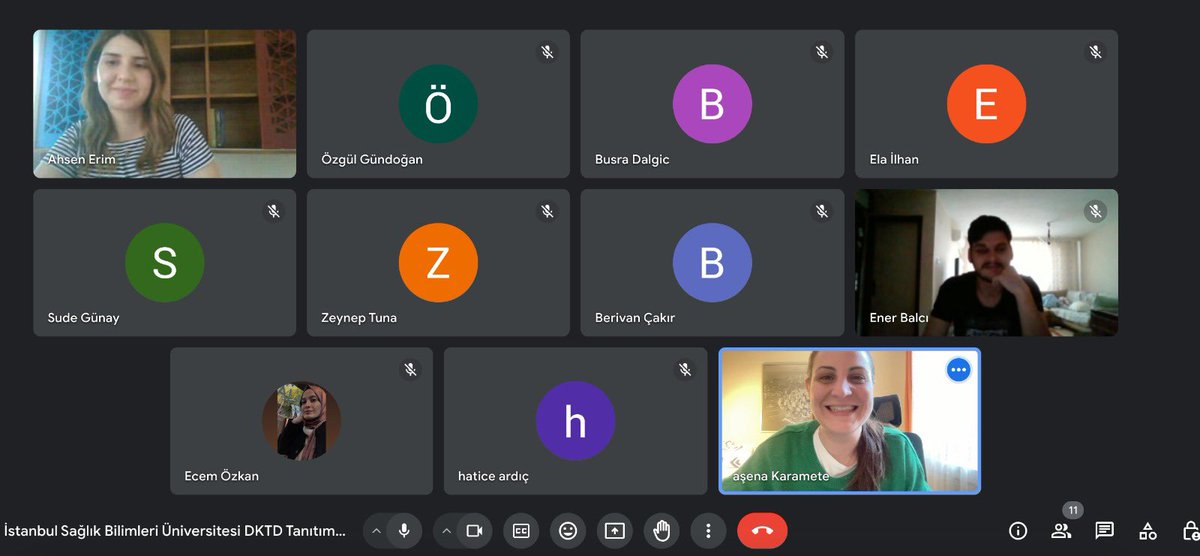
Task: Open video settings arrow beside the camera
Action: 446,531
